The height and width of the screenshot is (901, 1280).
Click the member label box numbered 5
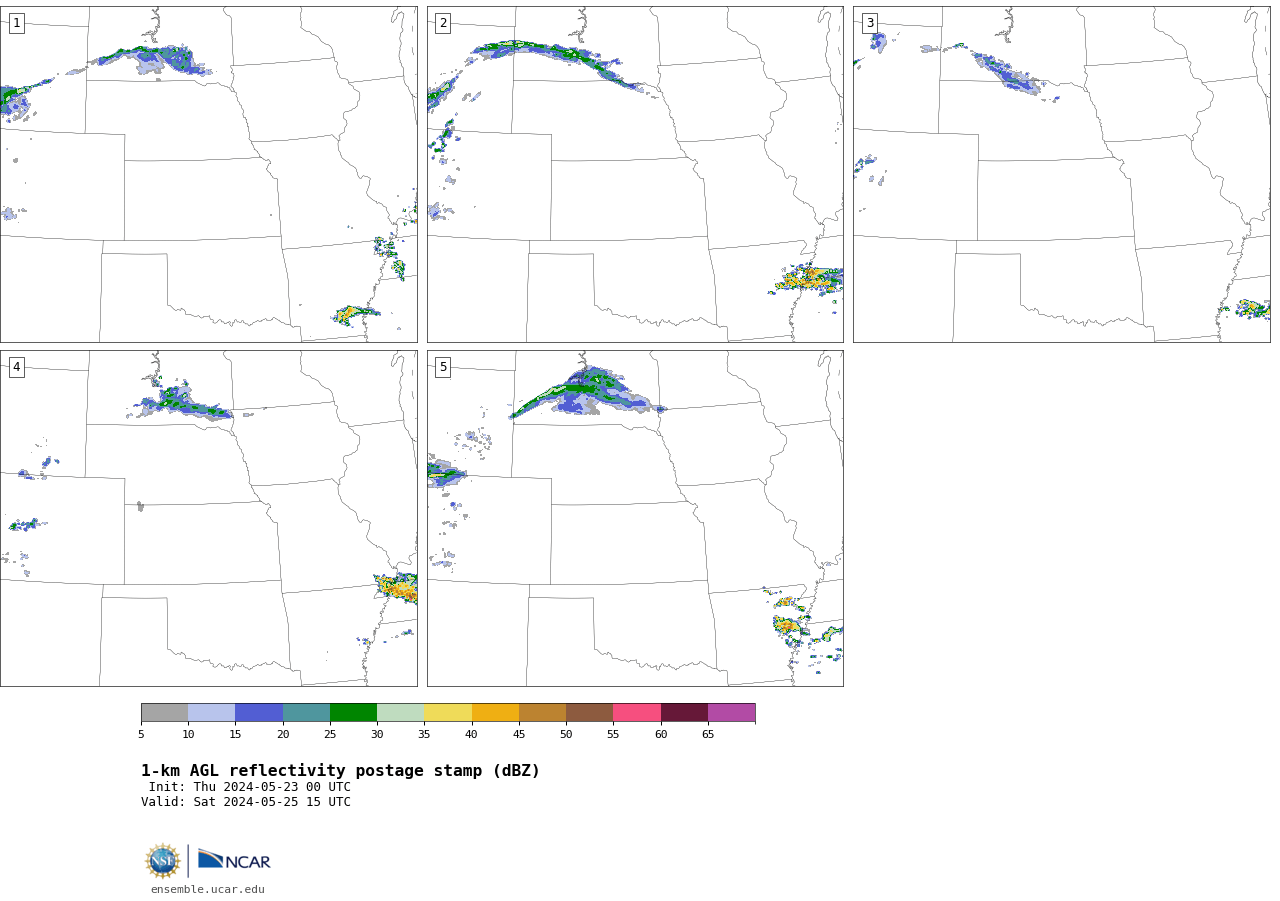coord(443,367)
